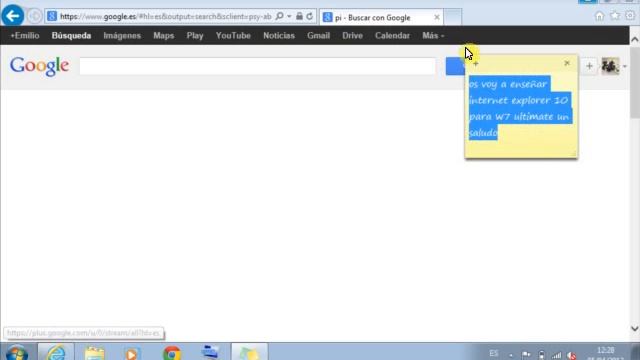
Task: Click the greyed Forward navigation button
Action: tap(34, 16)
